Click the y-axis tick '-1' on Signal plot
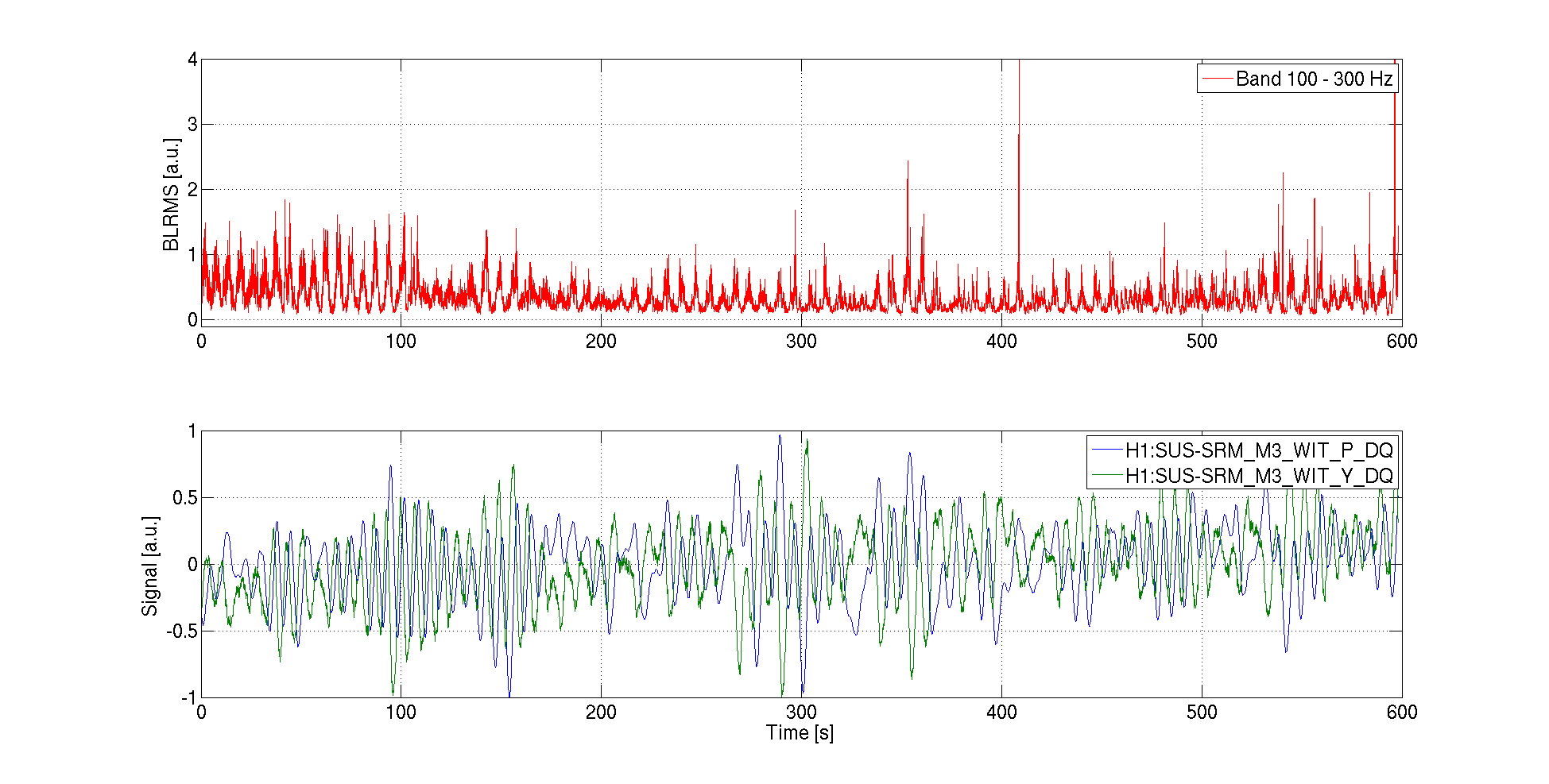Image resolution: width=1549 pixels, height=784 pixels. tap(189, 698)
